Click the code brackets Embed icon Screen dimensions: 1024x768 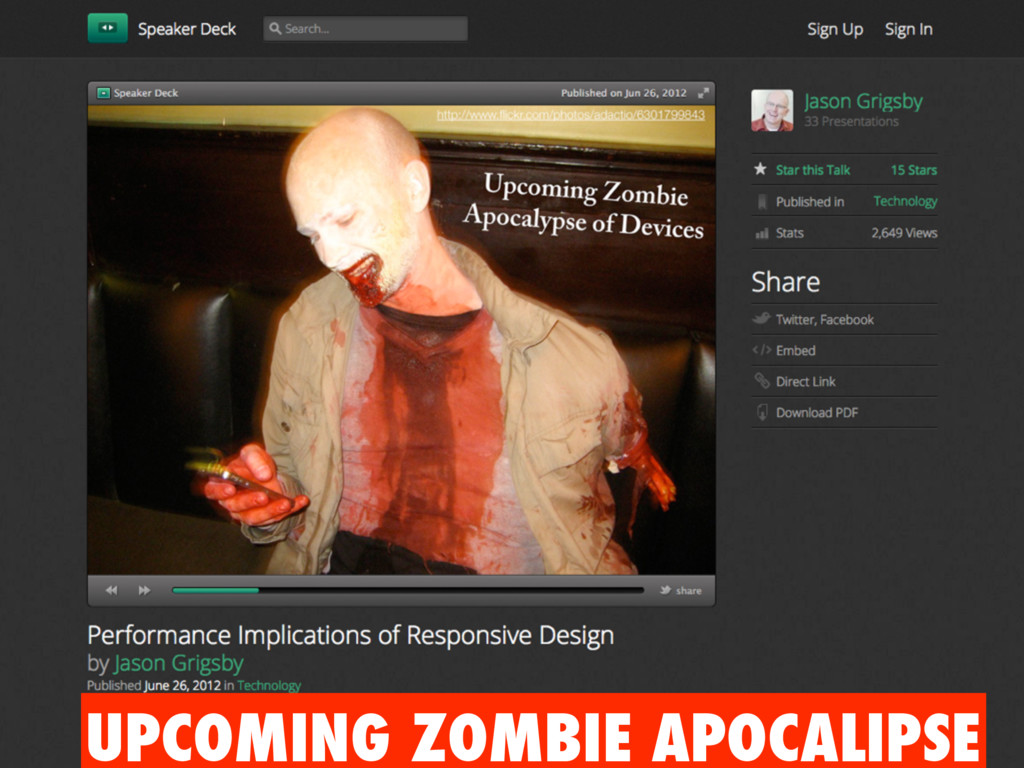[761, 350]
